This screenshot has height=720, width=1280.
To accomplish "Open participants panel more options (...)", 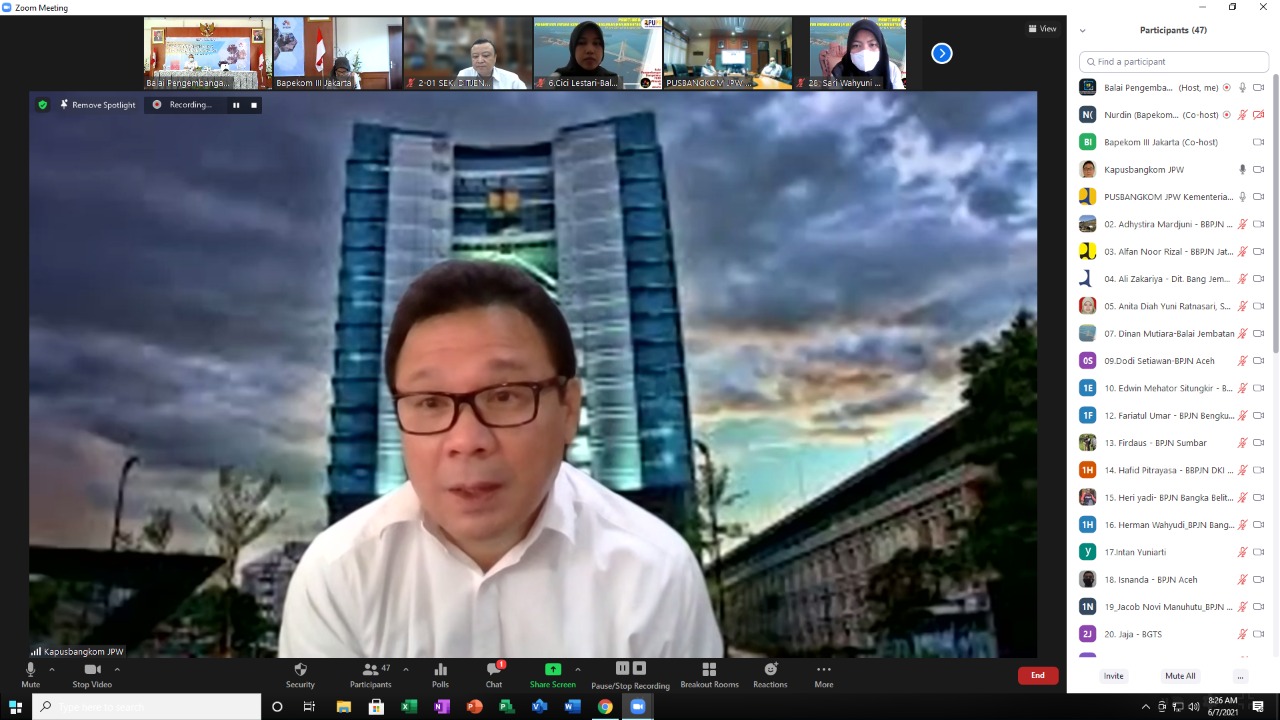I will 1240,676.
